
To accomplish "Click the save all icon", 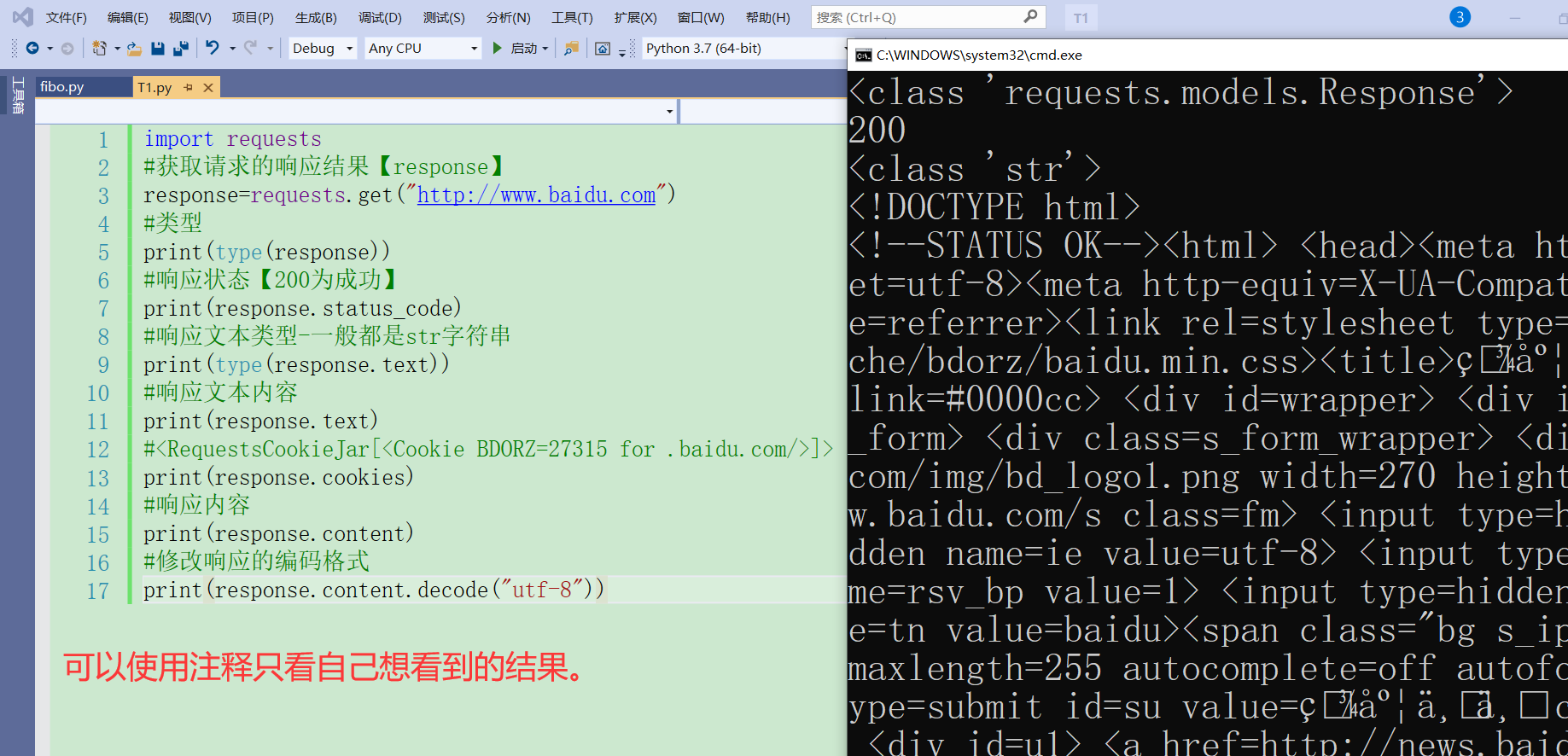I will coord(180,49).
